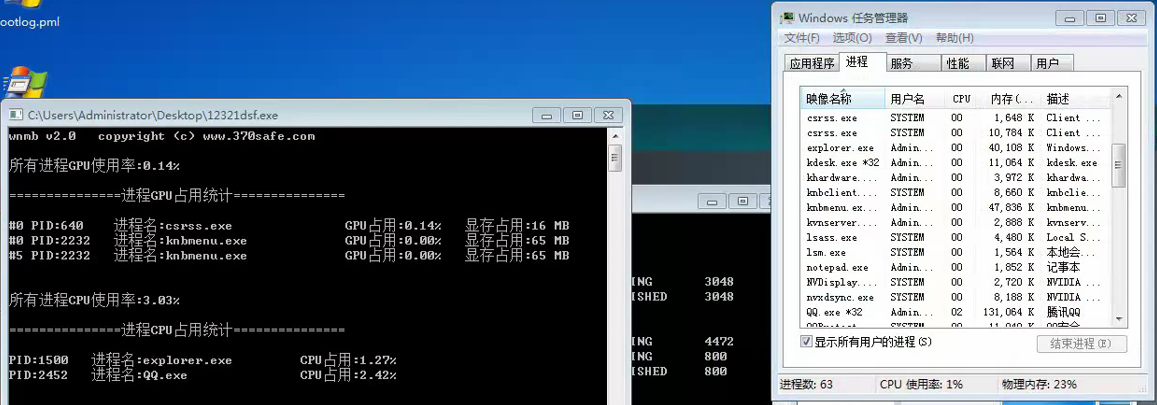
Task: Minimize the 12321dsf.exe console window
Action: click(x=546, y=115)
